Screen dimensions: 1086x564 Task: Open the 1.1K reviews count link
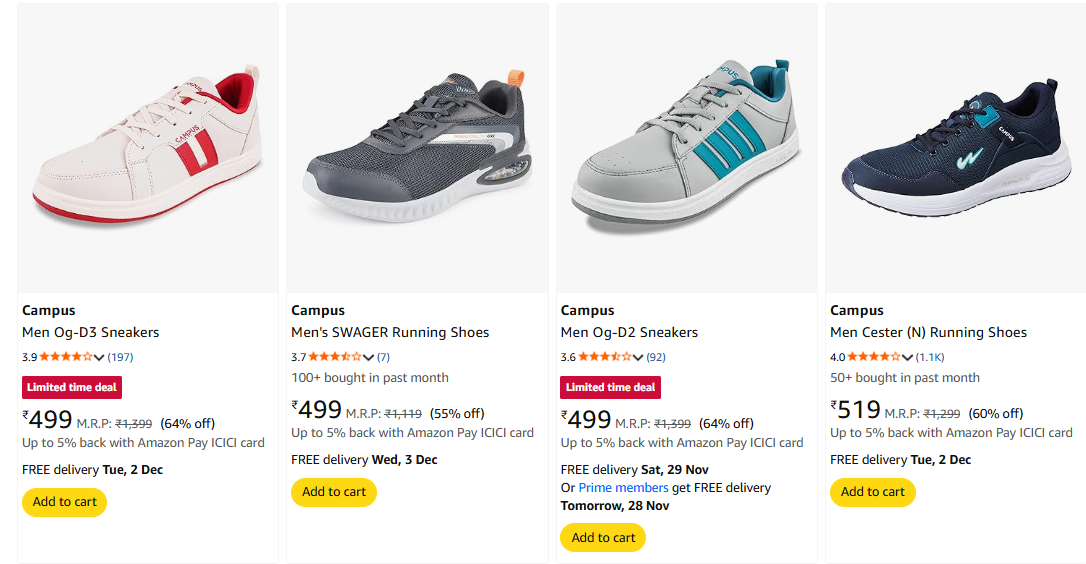tap(930, 357)
